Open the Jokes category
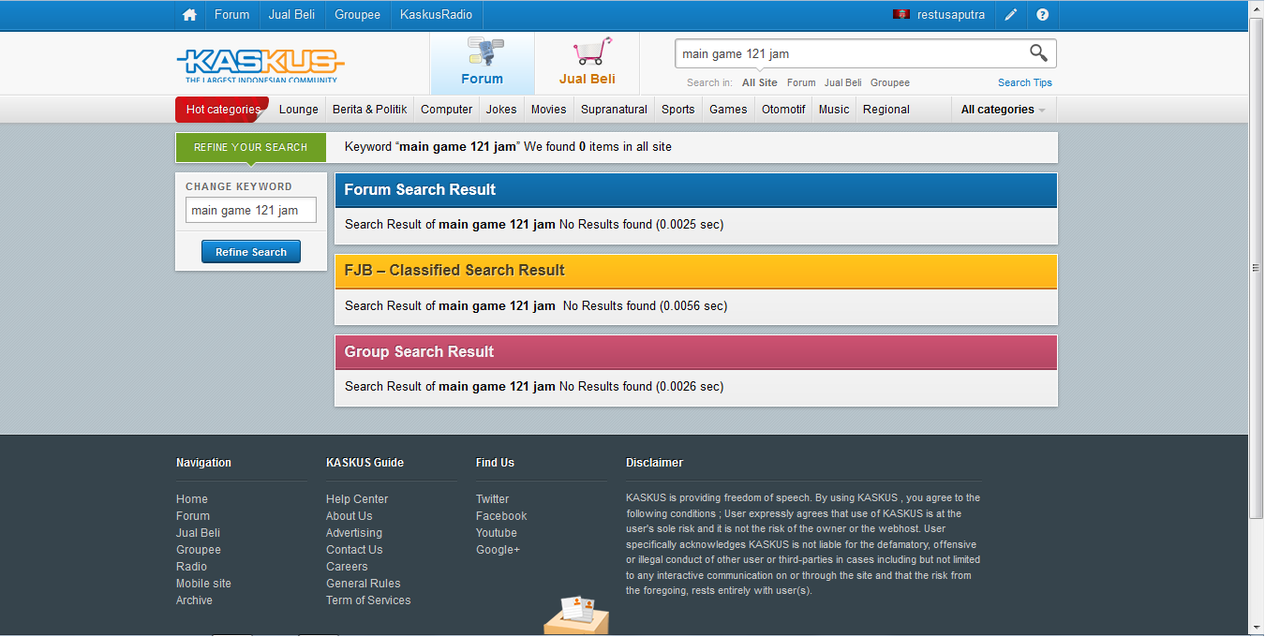The width and height of the screenshot is (1280, 637). pyautogui.click(x=502, y=110)
